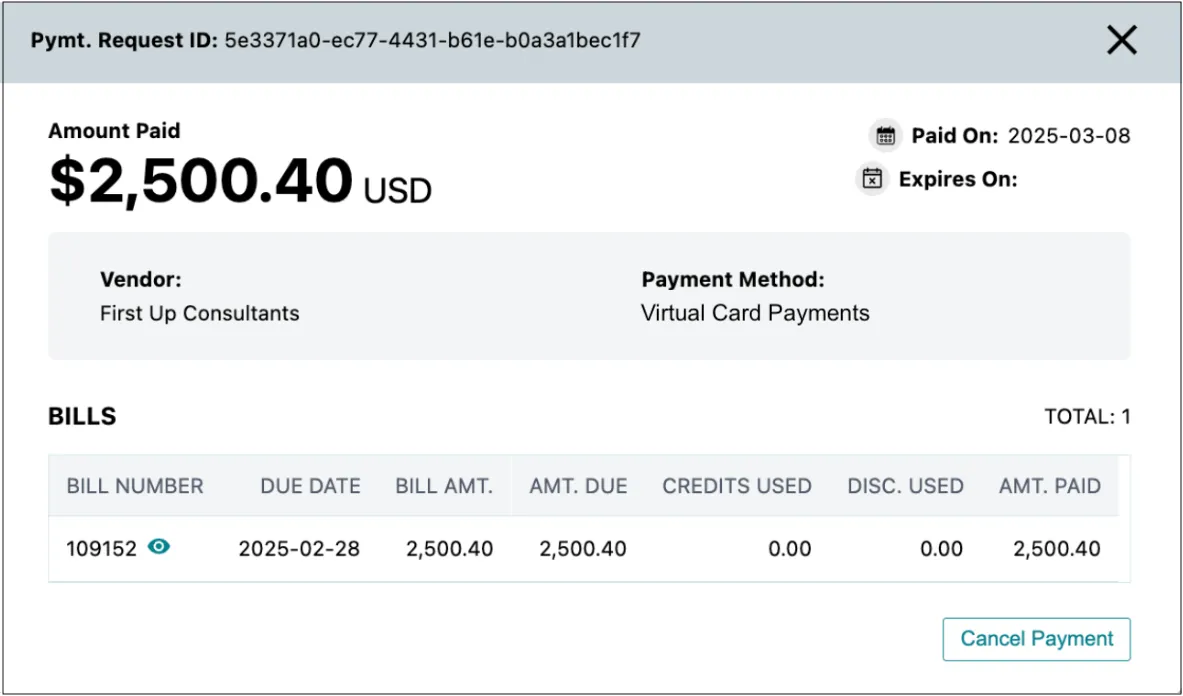Click the AMT. DUE column header
Viewport: 1183px width, 696px height.
click(578, 486)
